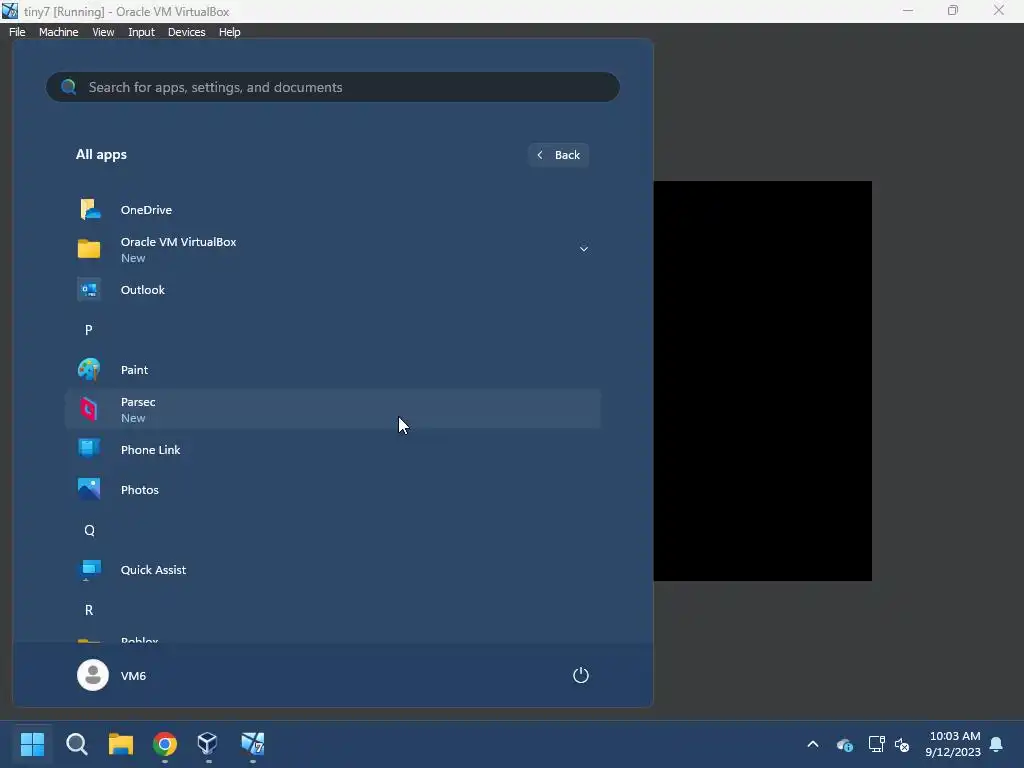Open the File menu

click(17, 32)
